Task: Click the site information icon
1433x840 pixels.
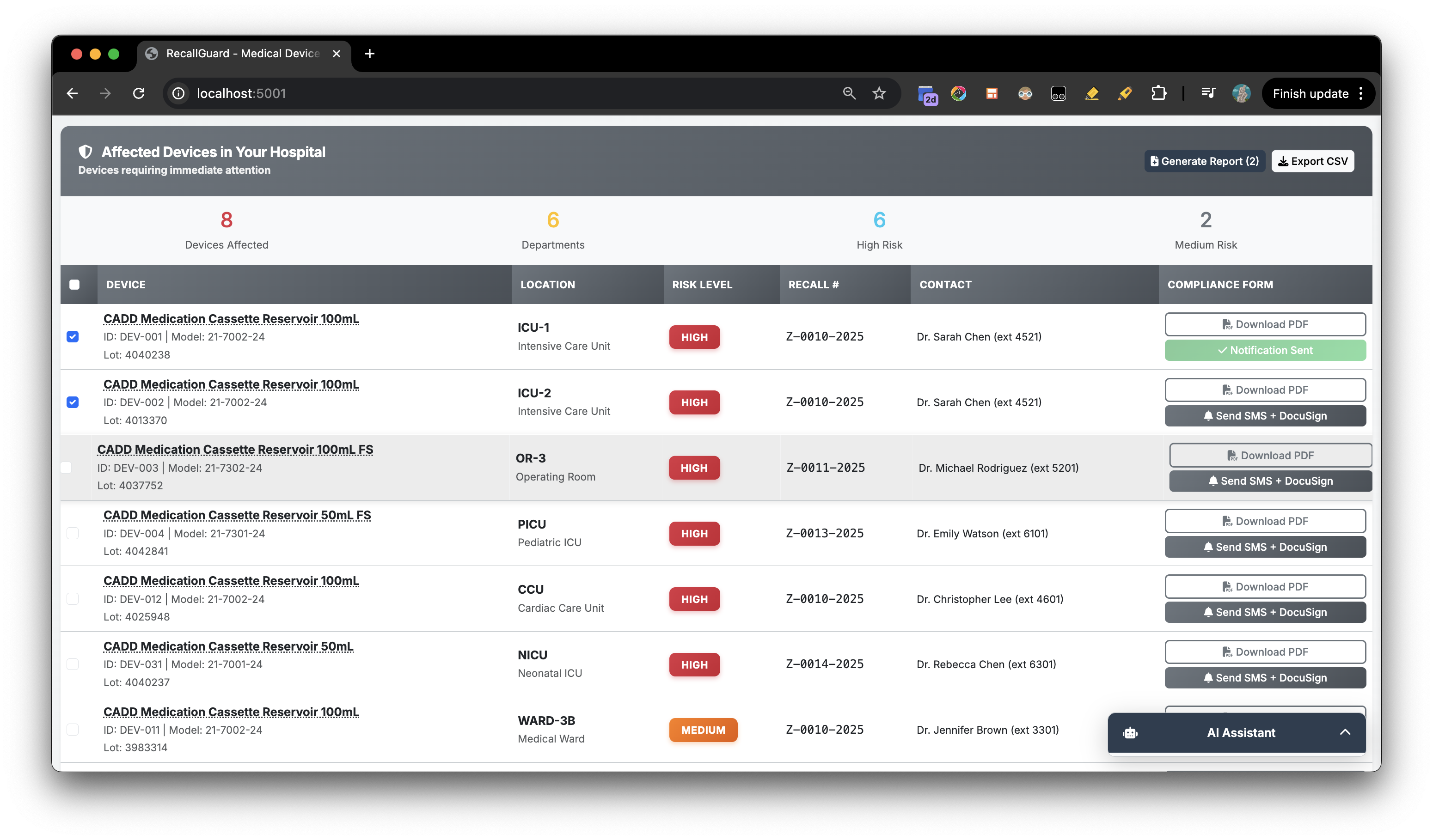Action: [x=178, y=93]
